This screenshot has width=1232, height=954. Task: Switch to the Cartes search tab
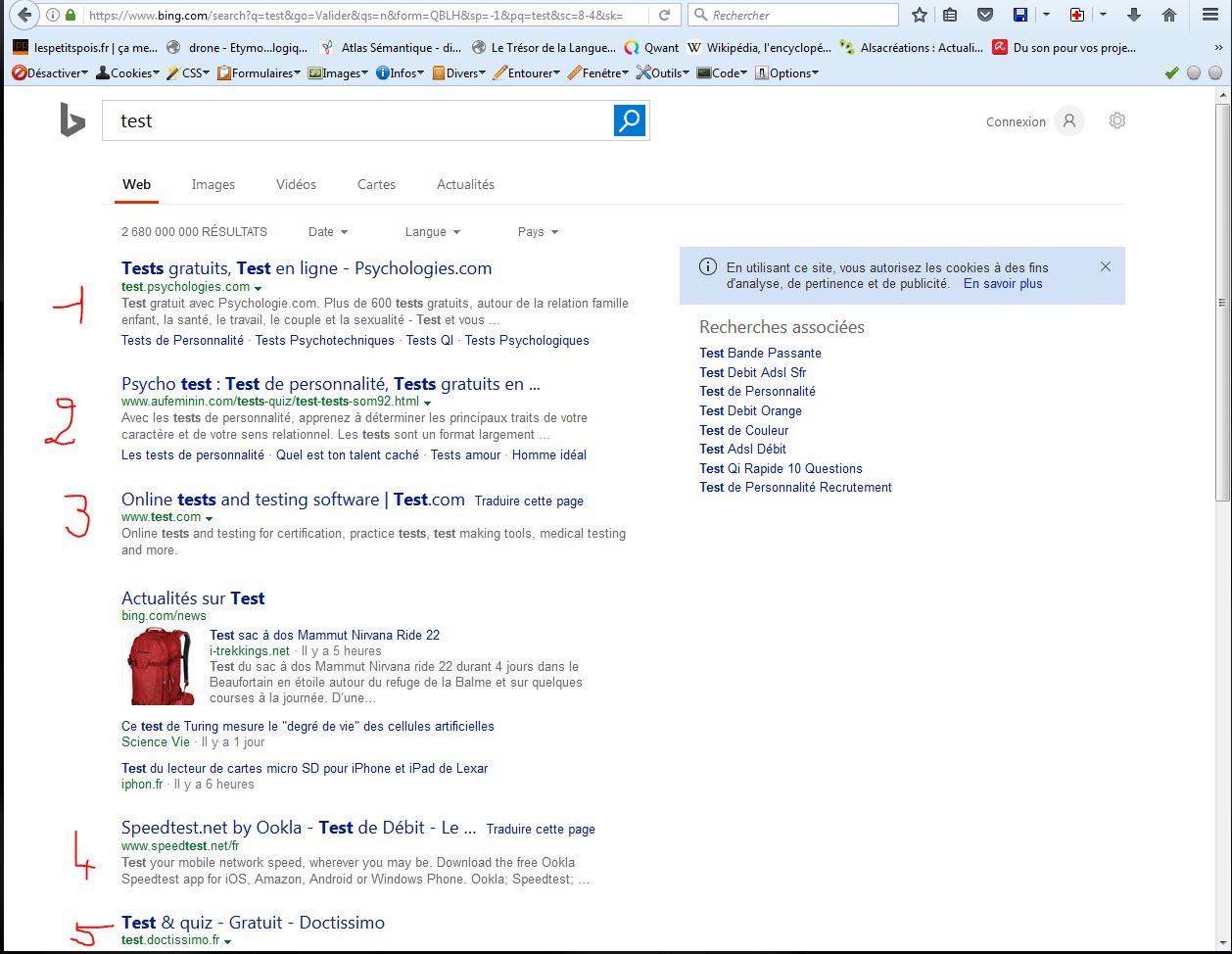[x=376, y=184]
